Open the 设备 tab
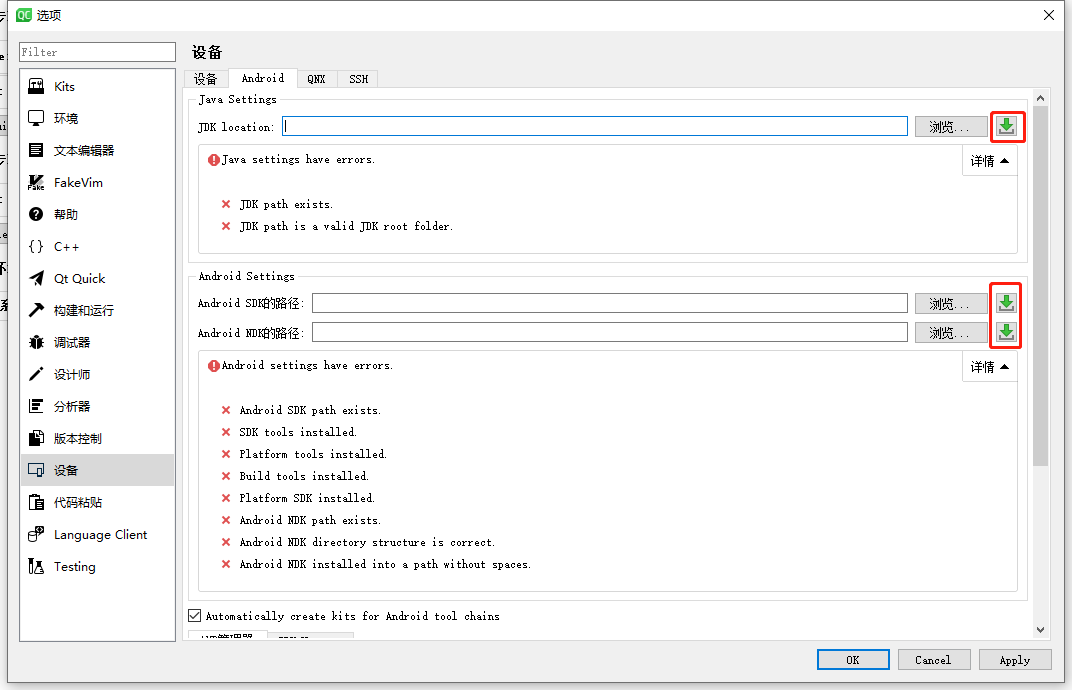This screenshot has width=1072, height=690. pos(206,78)
